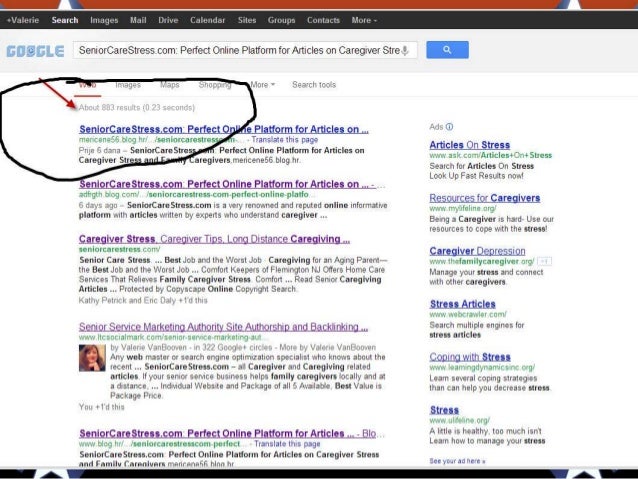
Task: Click www.mylifeline.org ad URL
Action: pyautogui.click(x=463, y=208)
